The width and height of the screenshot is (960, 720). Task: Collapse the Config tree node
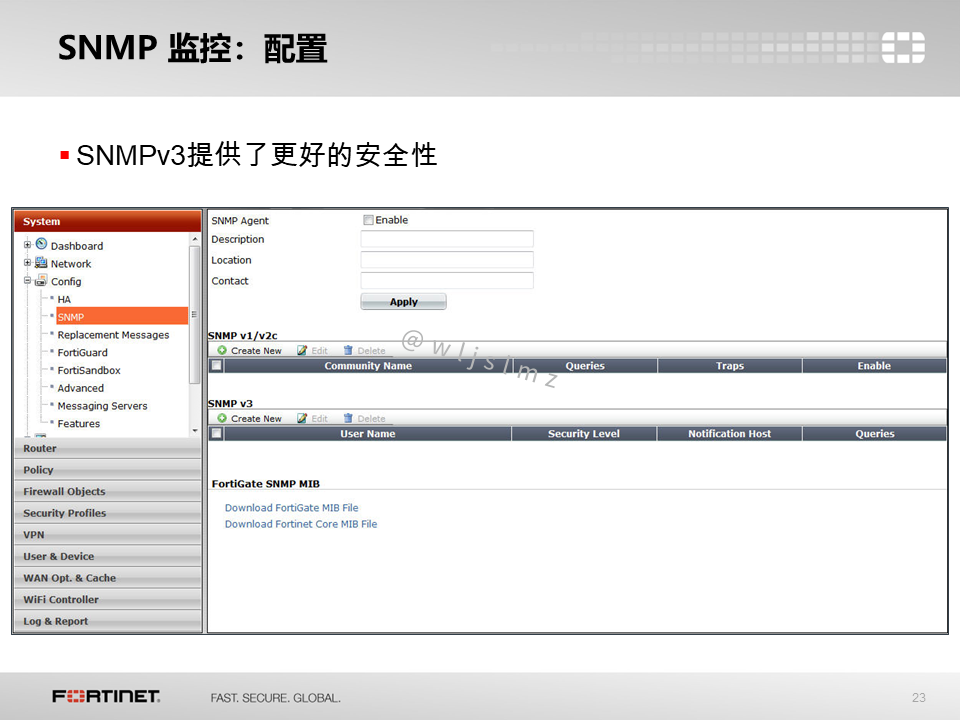(x=28, y=280)
